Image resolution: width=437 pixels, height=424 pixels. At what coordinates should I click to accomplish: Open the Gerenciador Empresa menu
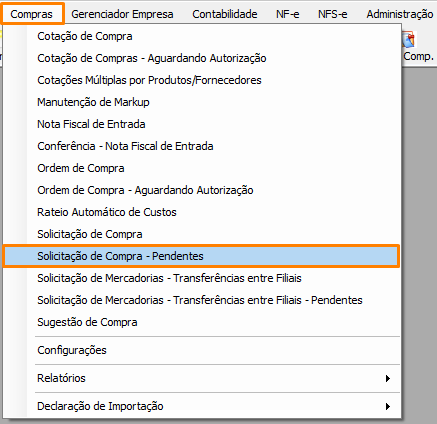pos(122,14)
